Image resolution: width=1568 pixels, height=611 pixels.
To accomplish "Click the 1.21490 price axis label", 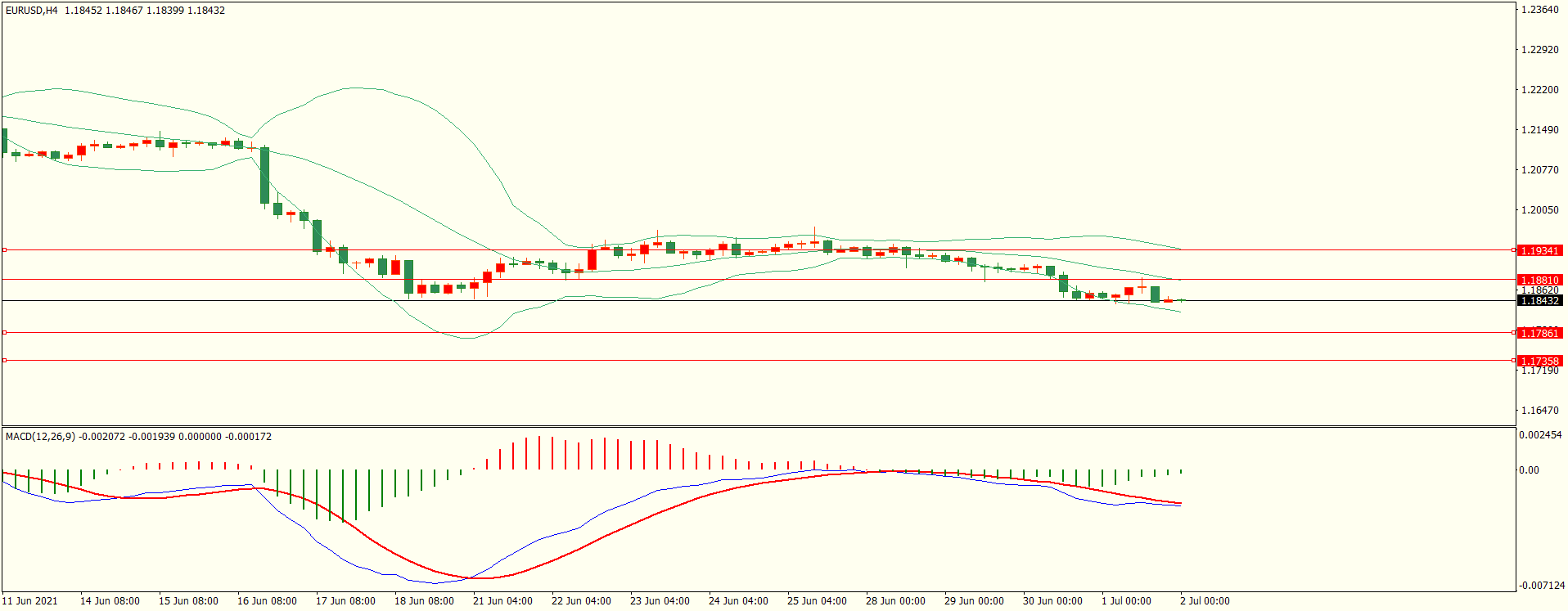I will tap(1539, 130).
